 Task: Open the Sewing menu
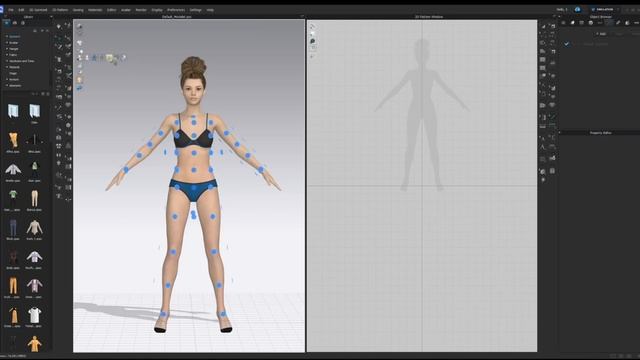pyautogui.click(x=78, y=10)
